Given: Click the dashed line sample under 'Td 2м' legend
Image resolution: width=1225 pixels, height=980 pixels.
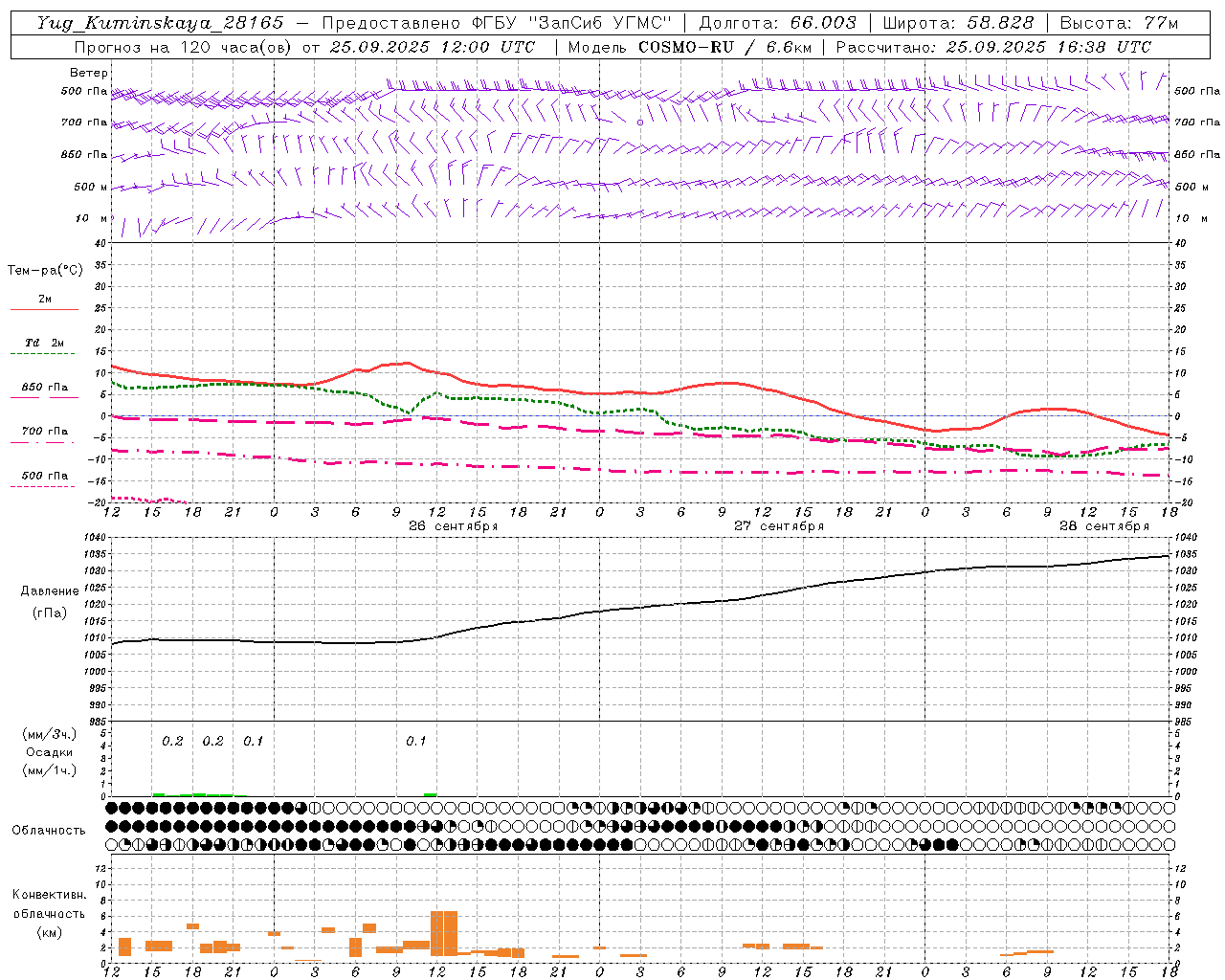Looking at the screenshot, I should [43, 354].
